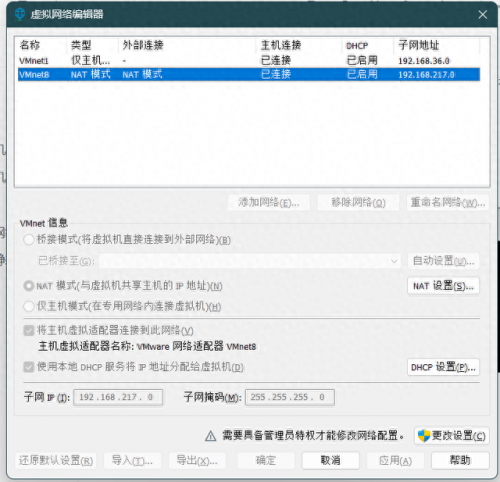
Task: Click 已连接 cell in VMnet8 row
Action: pyautogui.click(x=276, y=74)
